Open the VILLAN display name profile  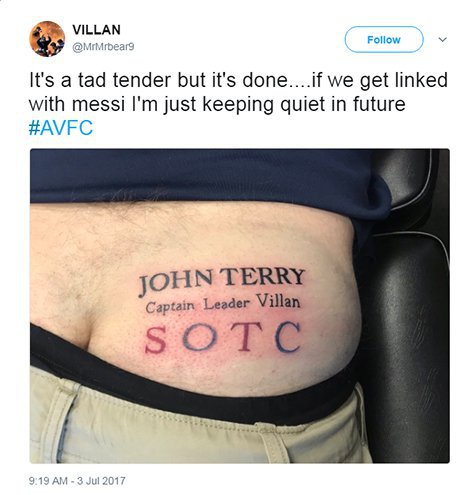pyautogui.click(x=96, y=30)
